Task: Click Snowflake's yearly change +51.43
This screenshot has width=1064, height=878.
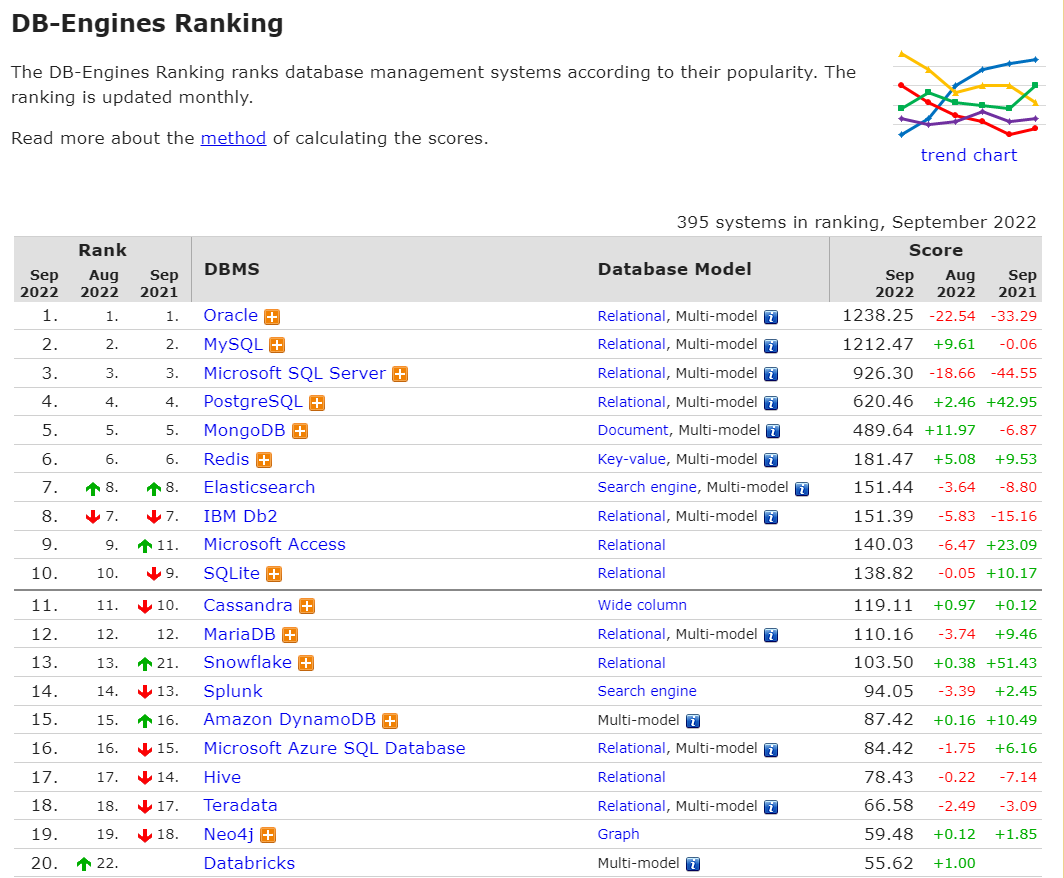Action: tap(1012, 663)
